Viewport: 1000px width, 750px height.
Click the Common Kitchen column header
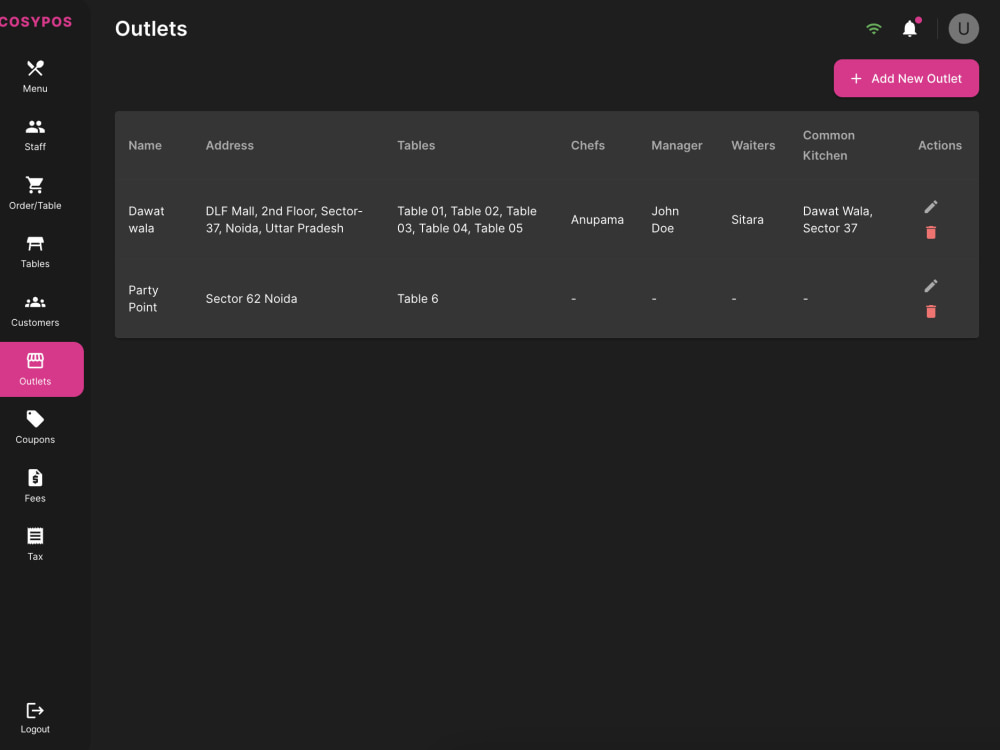pyautogui.click(x=828, y=145)
